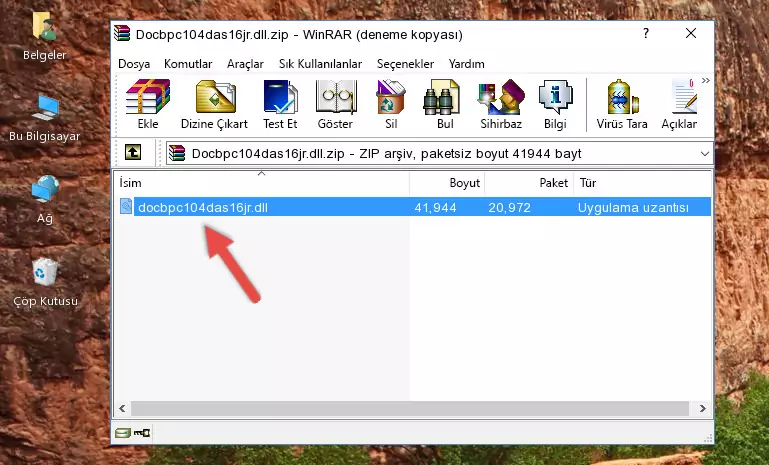Sort by the Tür column header
This screenshot has height=465, width=769.
coord(642,182)
